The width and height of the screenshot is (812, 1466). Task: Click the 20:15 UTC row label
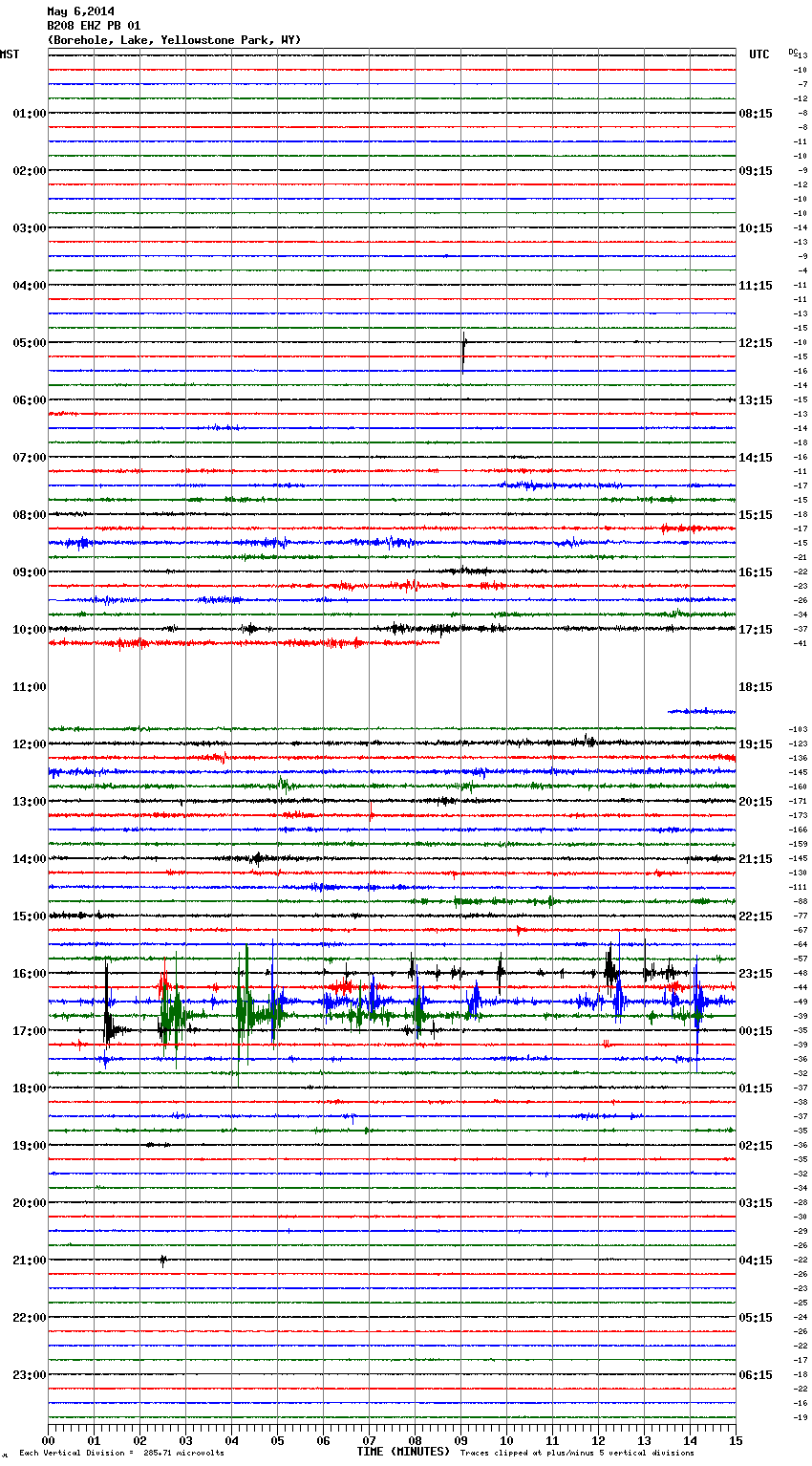tap(756, 802)
